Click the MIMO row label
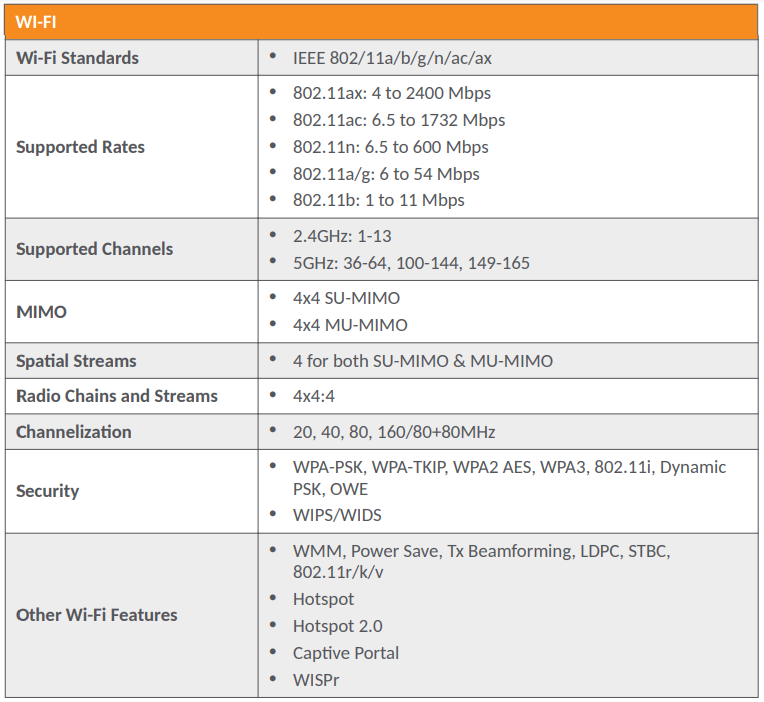Image resolution: width=764 pixels, height=702 pixels. (x=41, y=312)
